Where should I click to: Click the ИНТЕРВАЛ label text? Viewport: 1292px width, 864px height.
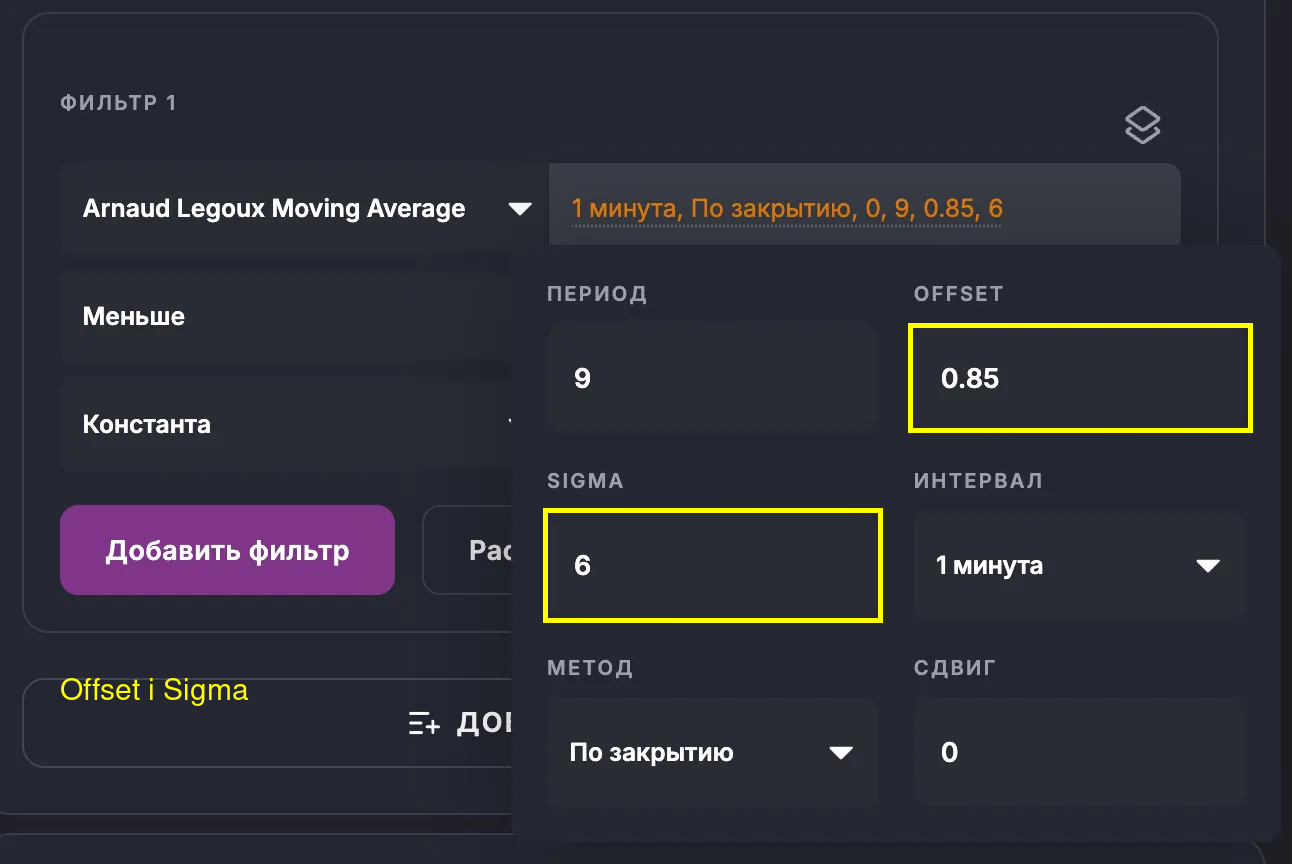(978, 481)
